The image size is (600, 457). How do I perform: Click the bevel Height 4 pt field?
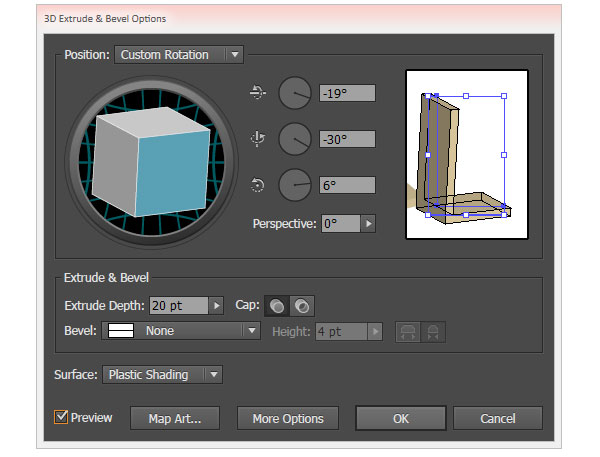click(x=341, y=332)
